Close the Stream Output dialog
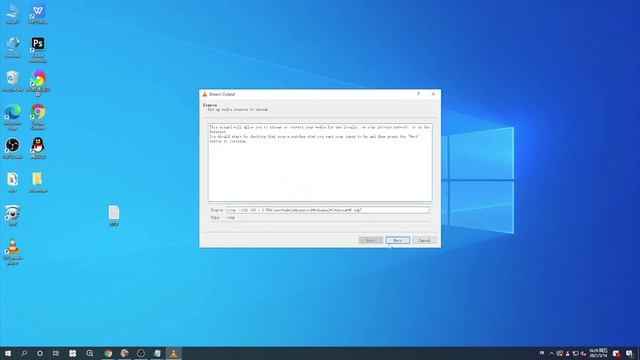The image size is (640, 360). pos(433,94)
